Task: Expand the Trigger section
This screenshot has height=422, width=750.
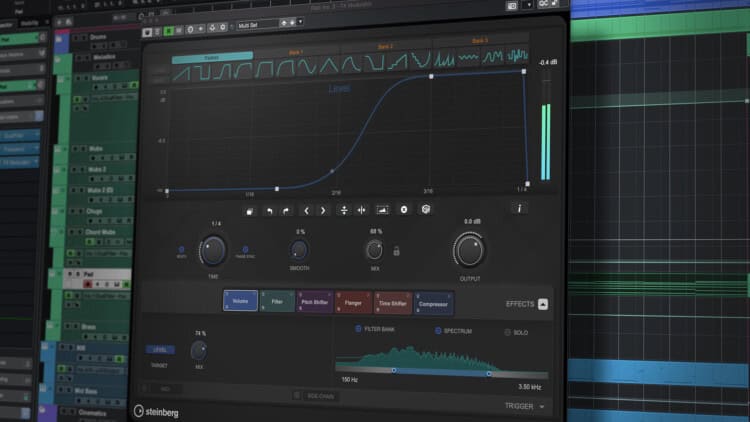Action: [542, 406]
